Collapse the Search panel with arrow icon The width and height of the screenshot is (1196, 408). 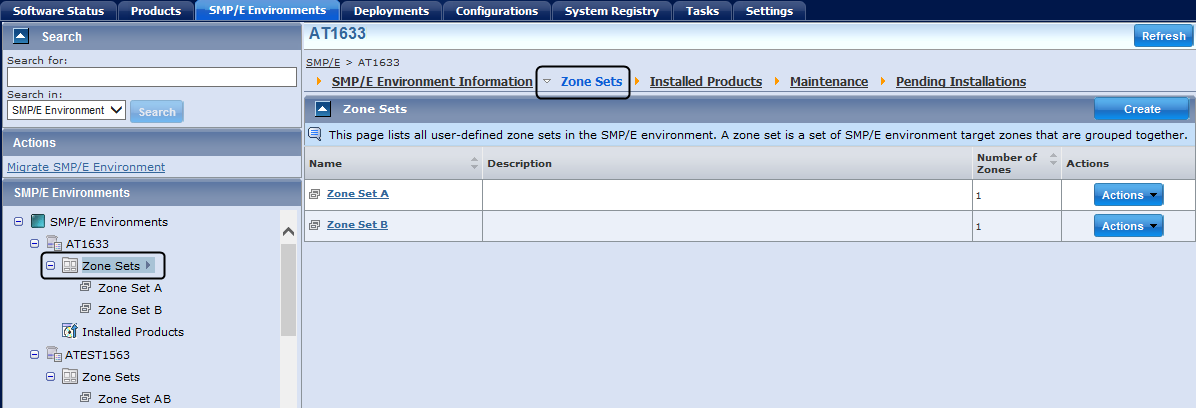[x=21, y=36]
